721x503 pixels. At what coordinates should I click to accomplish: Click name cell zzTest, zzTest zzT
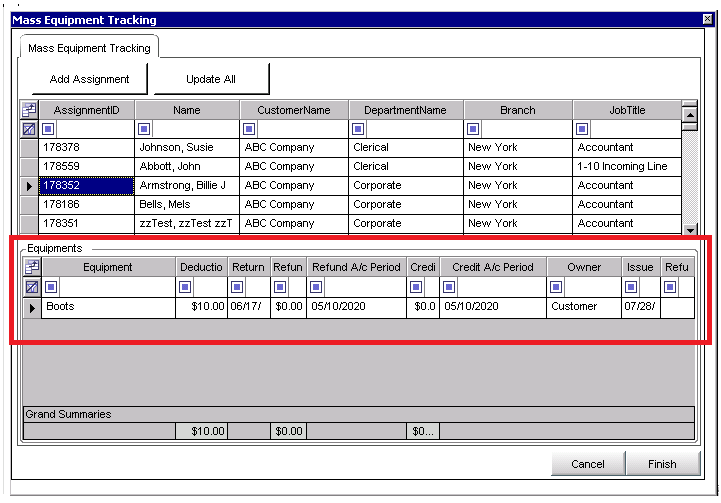point(187,223)
